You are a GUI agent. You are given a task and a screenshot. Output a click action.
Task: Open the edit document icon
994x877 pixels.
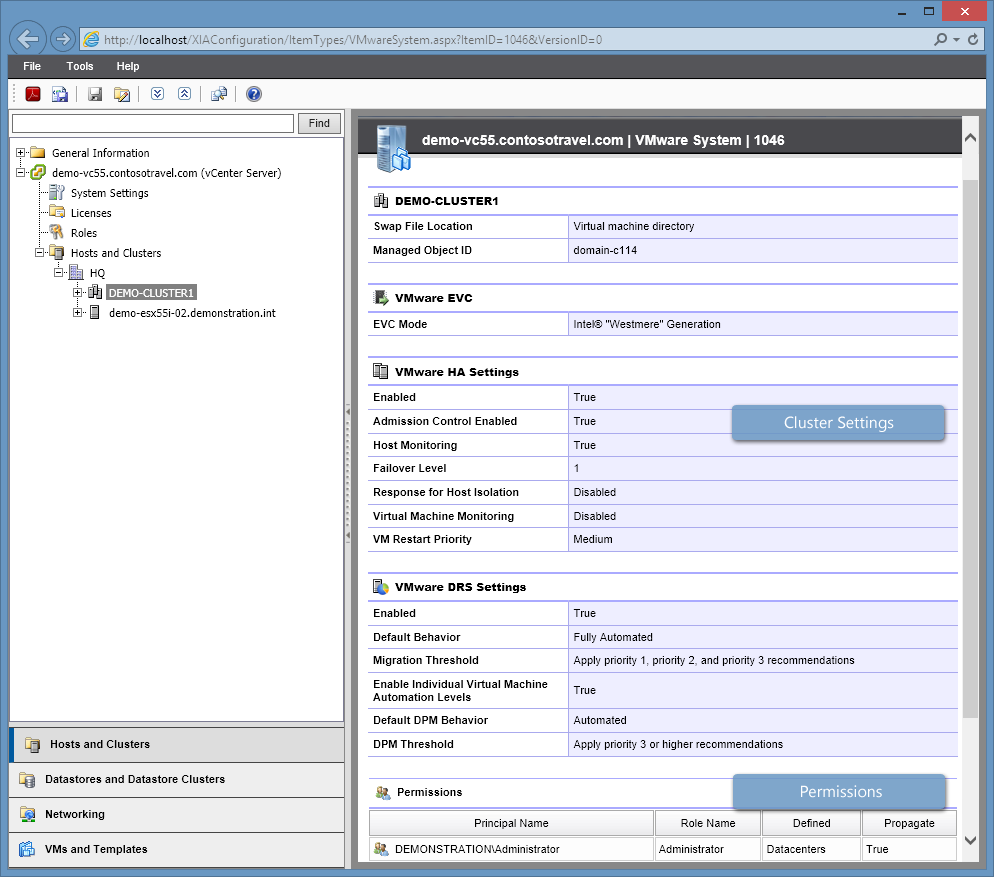pyautogui.click(x=121, y=93)
